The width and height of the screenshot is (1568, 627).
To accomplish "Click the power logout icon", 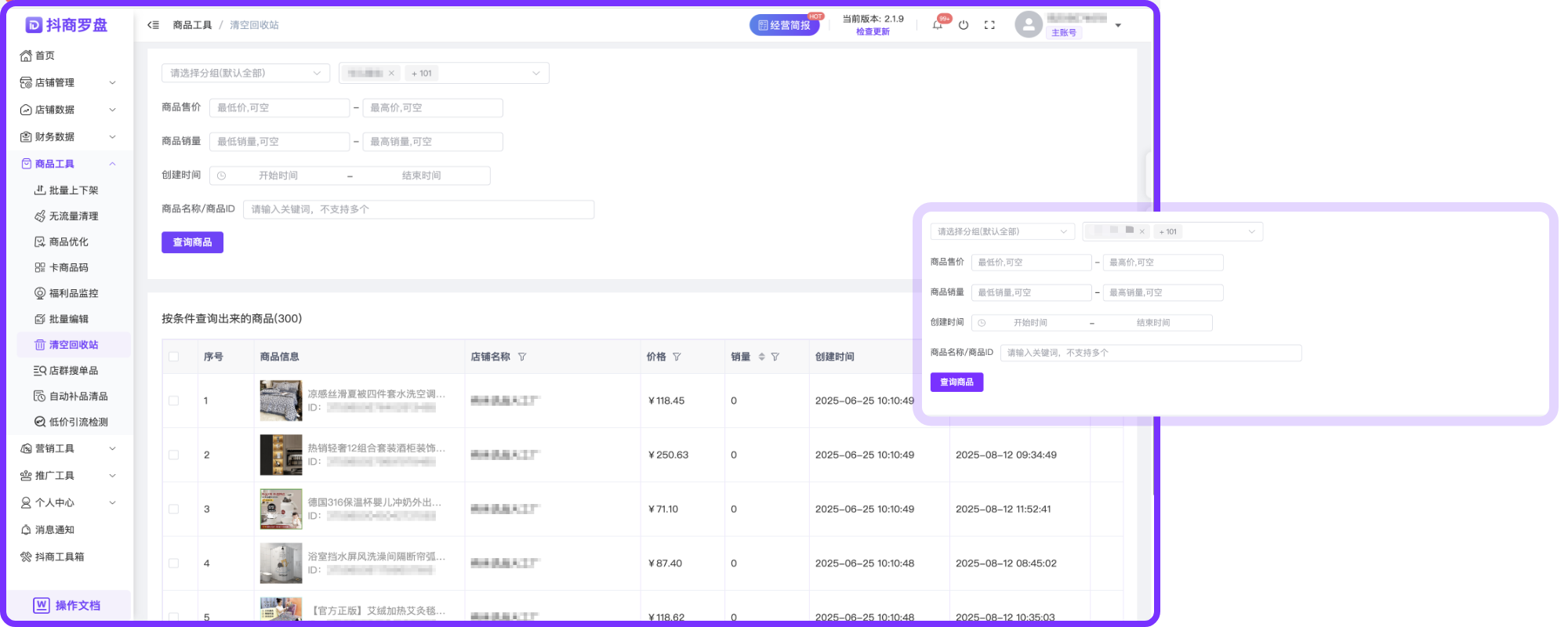I will (x=964, y=25).
